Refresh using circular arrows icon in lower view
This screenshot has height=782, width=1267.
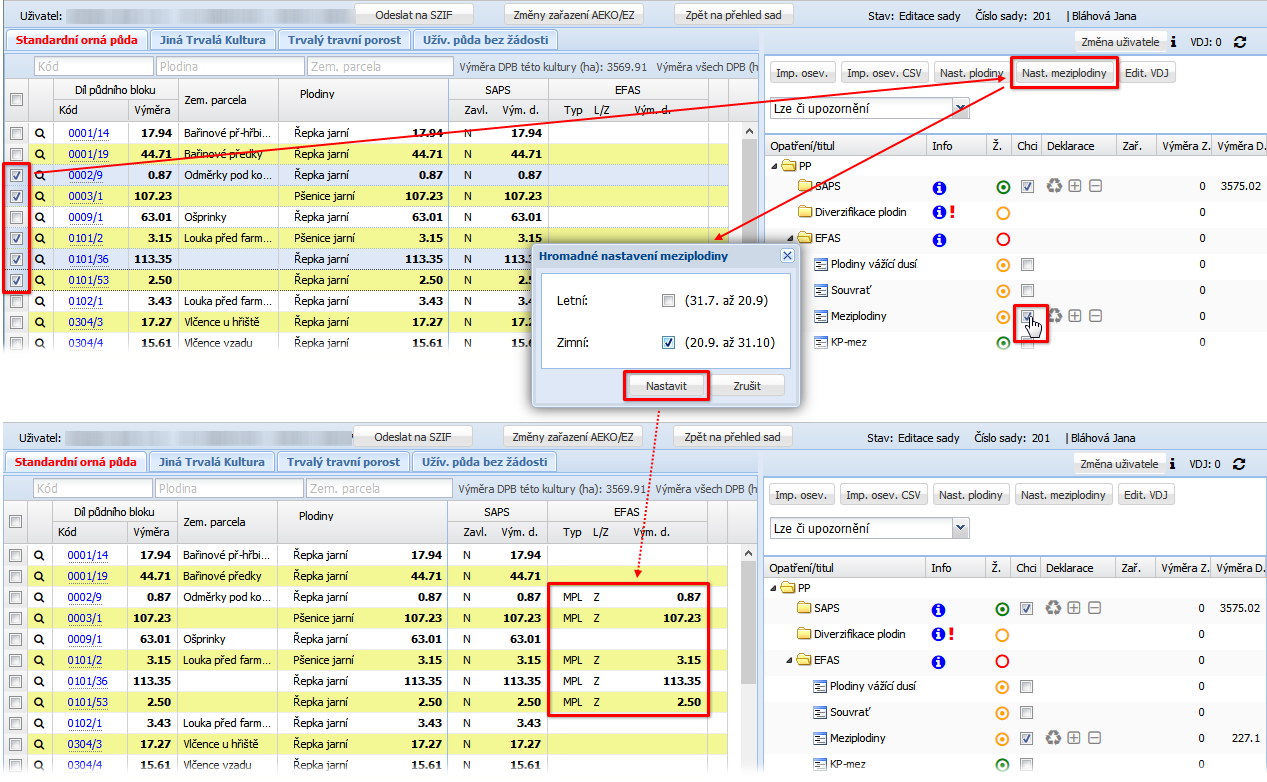pos(1240,464)
